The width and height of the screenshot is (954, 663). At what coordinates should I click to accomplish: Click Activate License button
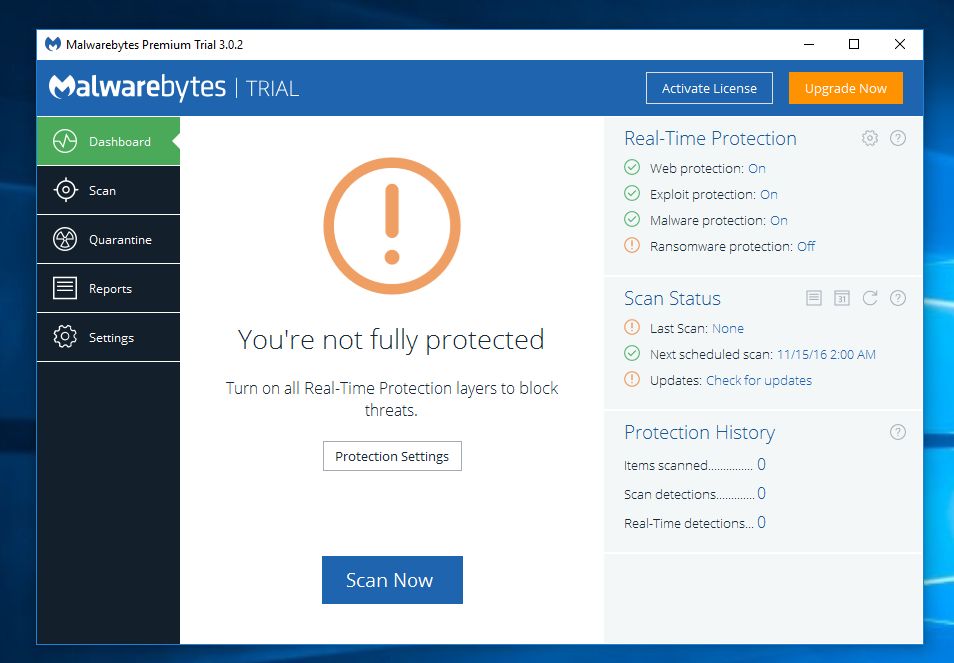click(x=709, y=88)
